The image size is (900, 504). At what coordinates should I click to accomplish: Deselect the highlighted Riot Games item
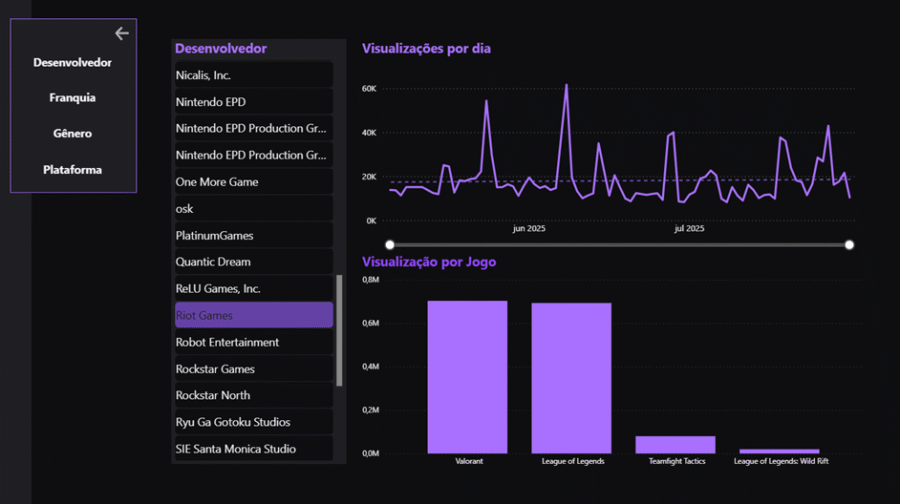point(252,315)
